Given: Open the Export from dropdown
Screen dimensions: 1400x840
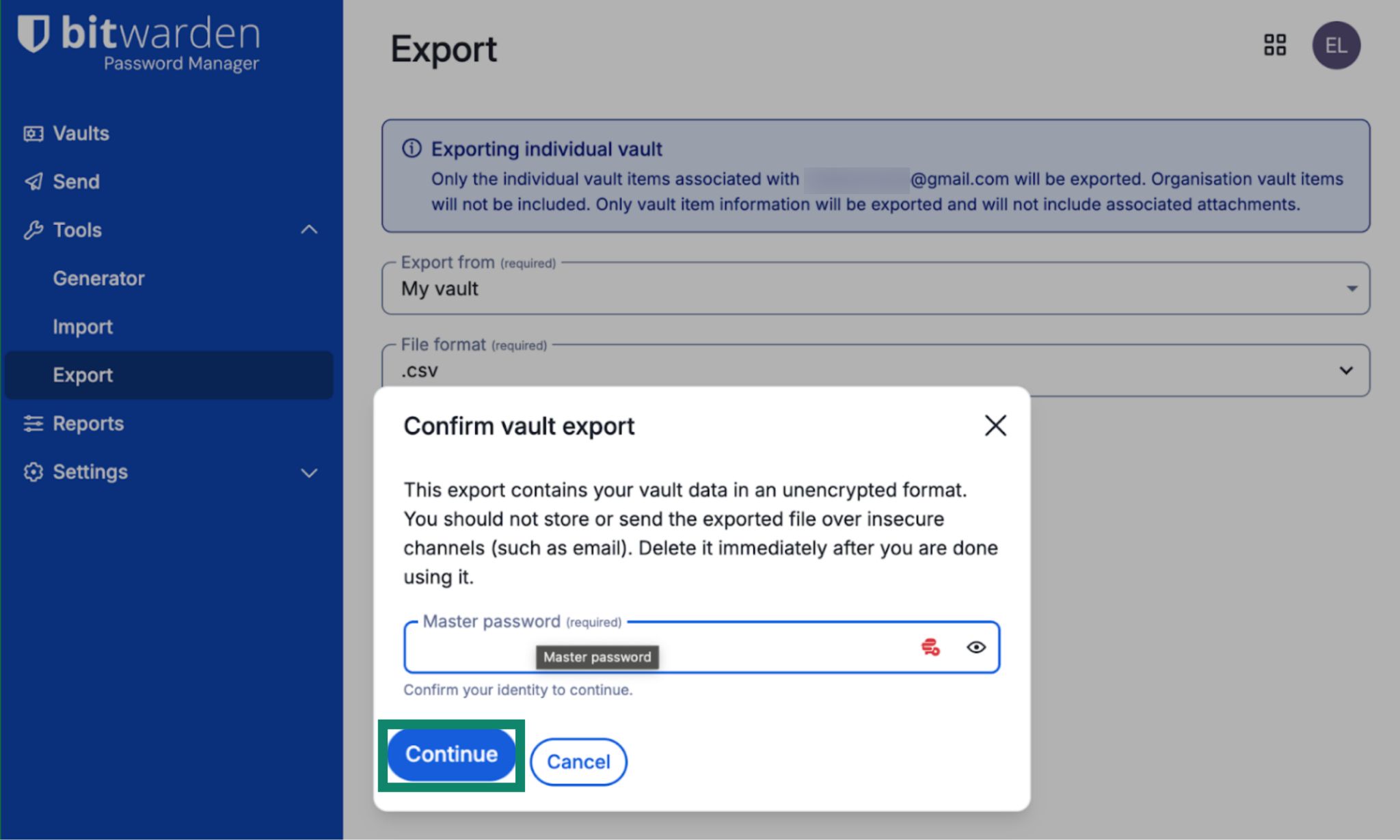Looking at the screenshot, I should point(875,288).
